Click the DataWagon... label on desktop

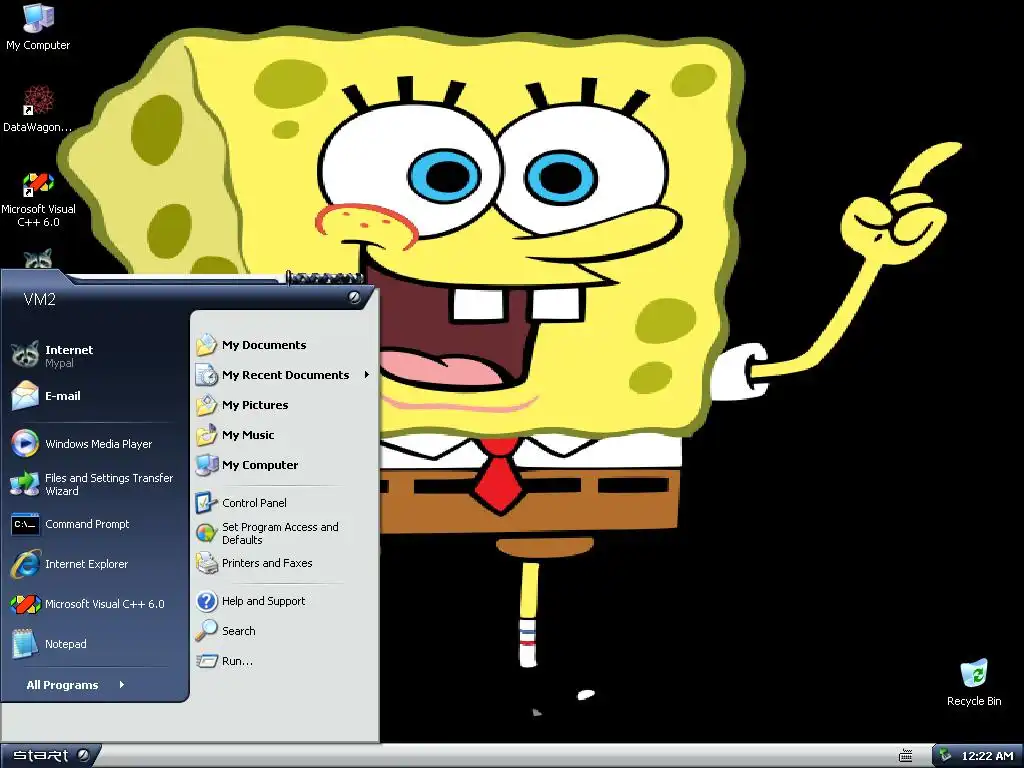[x=38, y=127]
